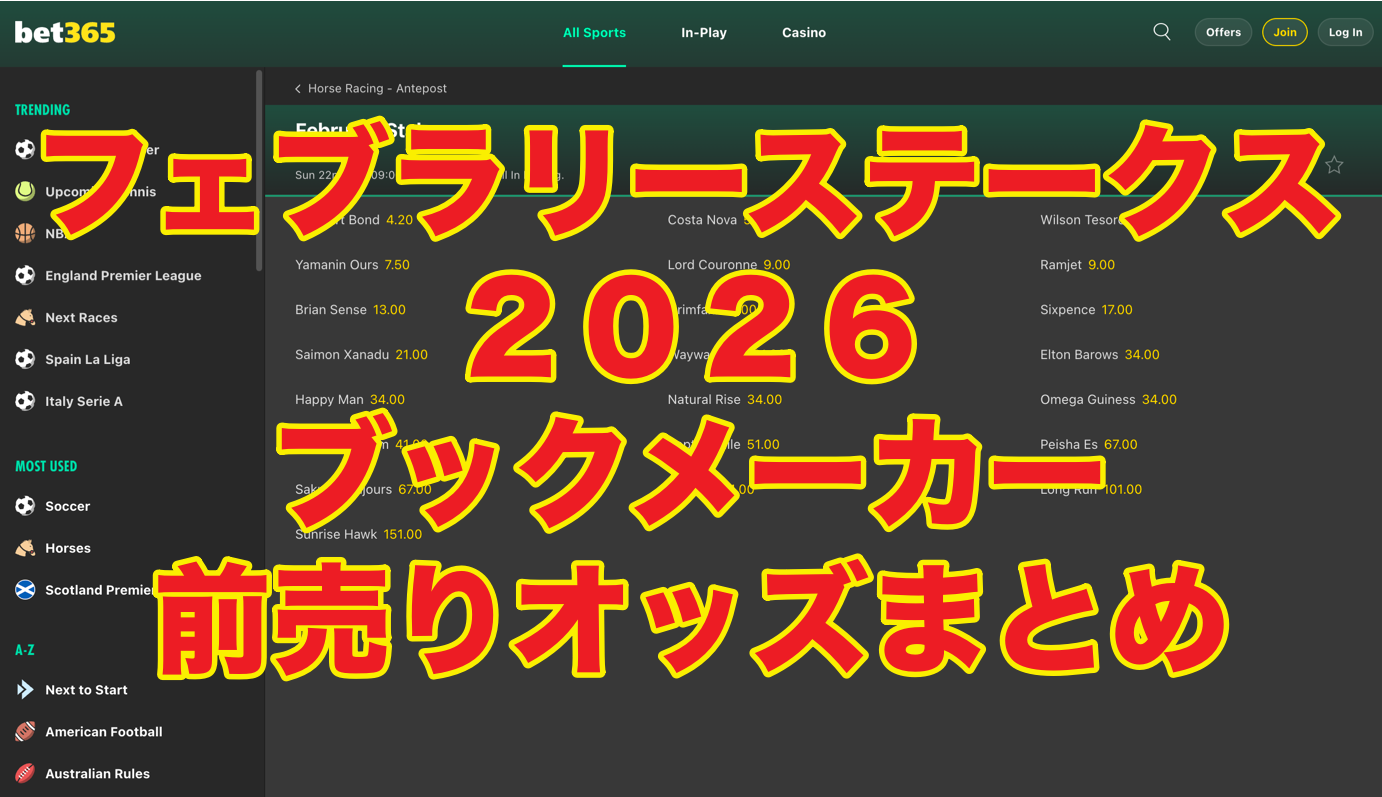Click the bet365 logo

[x=65, y=32]
